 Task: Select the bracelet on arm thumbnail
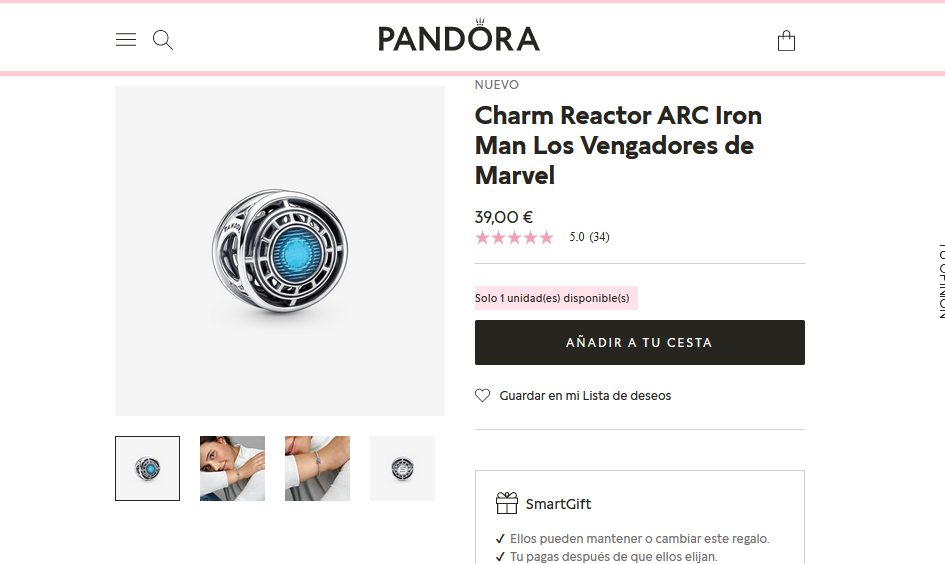pos(318,468)
